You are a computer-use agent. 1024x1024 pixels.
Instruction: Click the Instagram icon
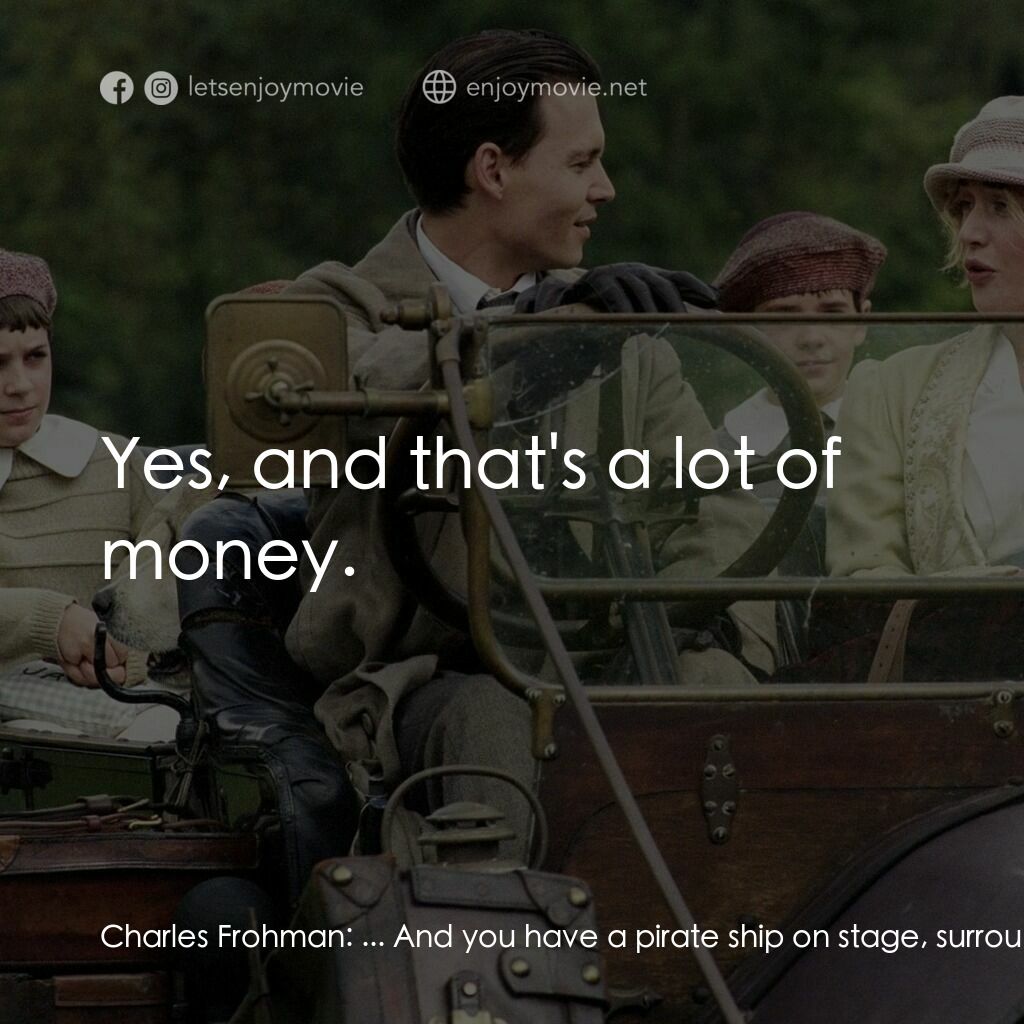[x=160, y=88]
